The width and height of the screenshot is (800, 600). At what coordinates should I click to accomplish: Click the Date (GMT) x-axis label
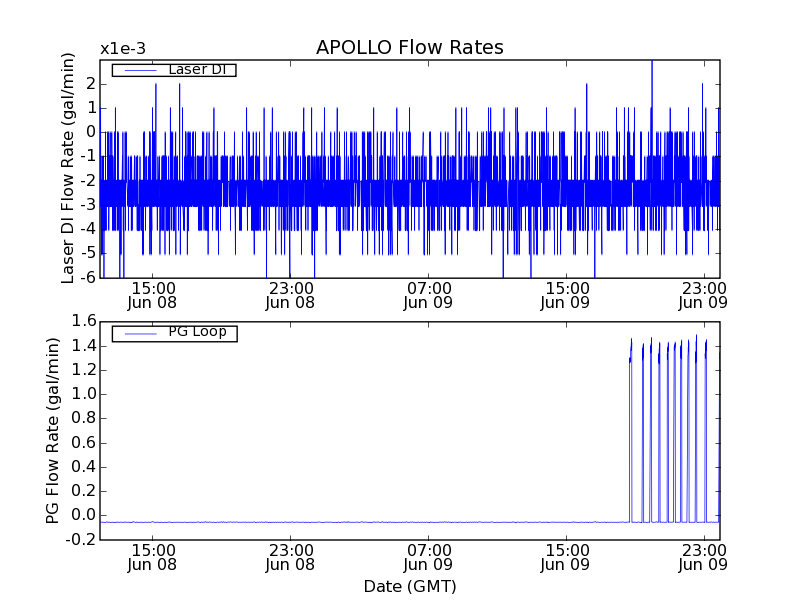click(x=409, y=586)
